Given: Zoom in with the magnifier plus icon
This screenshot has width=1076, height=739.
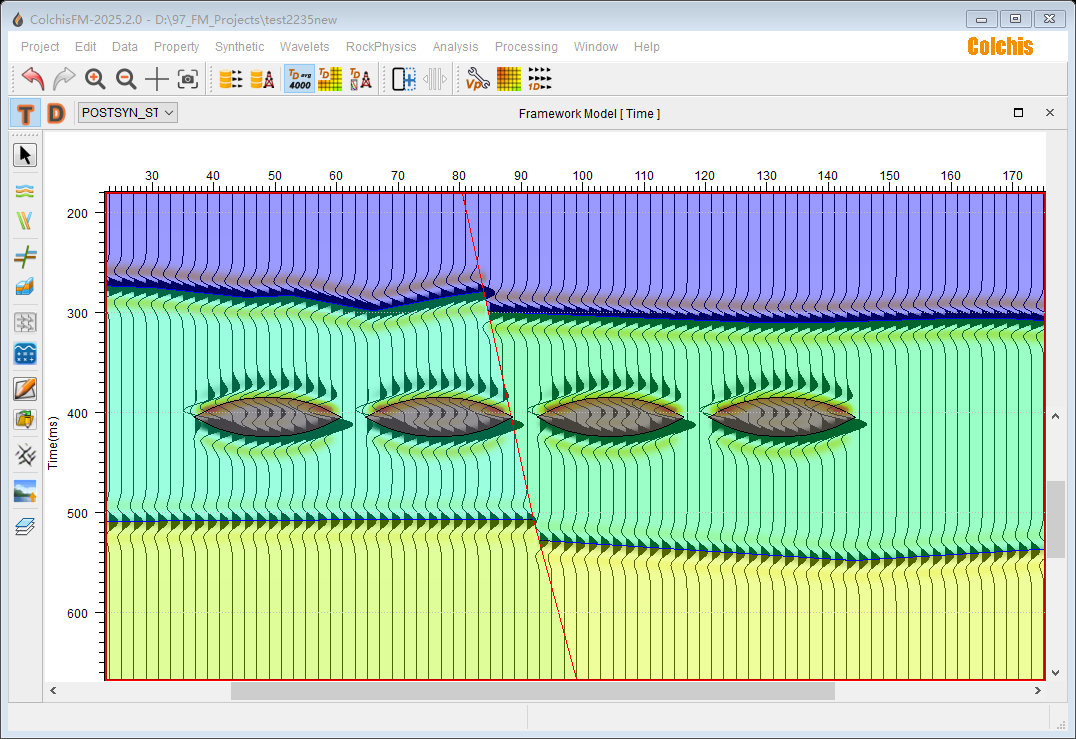Looking at the screenshot, I should click(95, 79).
